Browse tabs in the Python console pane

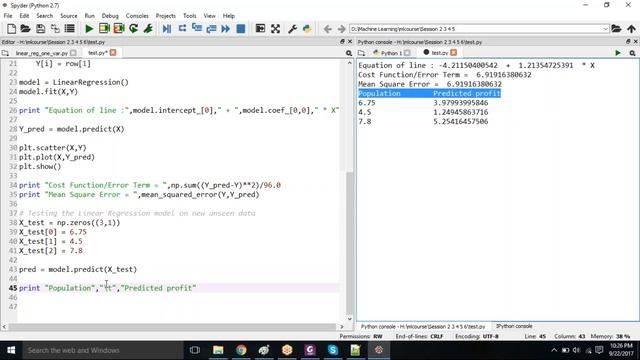pos(361,53)
